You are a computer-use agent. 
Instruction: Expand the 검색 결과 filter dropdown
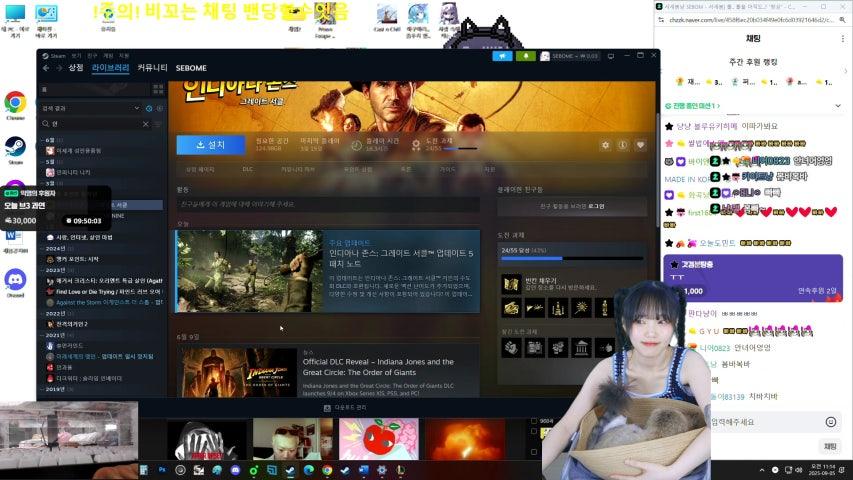coord(137,108)
